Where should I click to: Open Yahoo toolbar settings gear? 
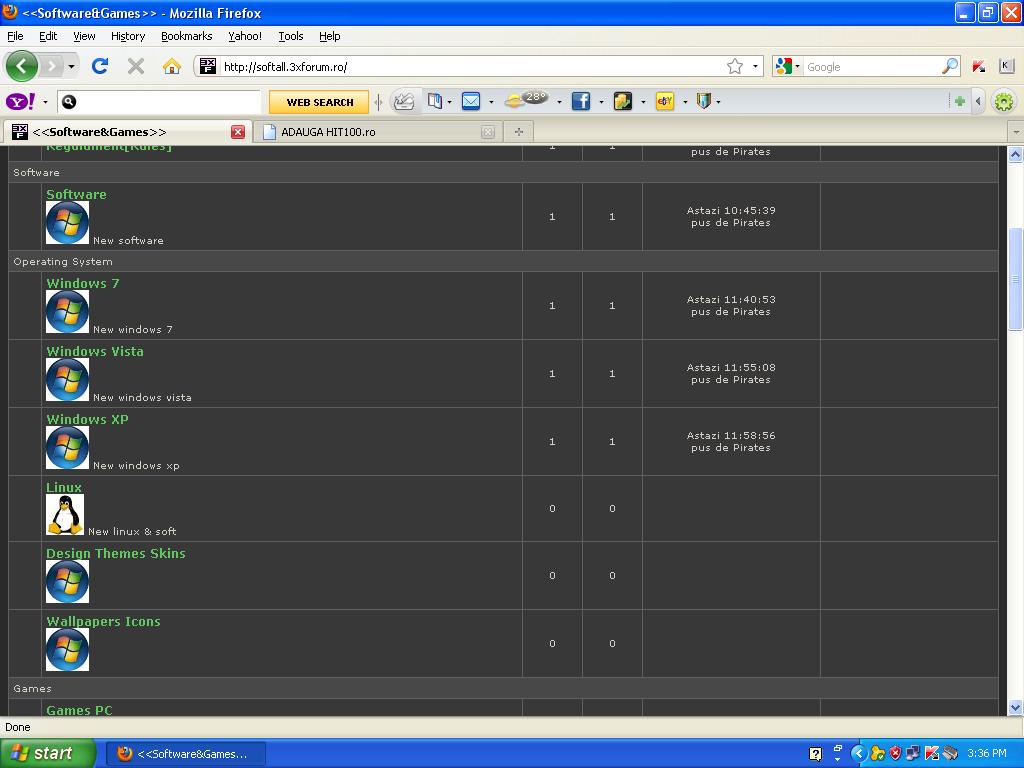[1004, 102]
